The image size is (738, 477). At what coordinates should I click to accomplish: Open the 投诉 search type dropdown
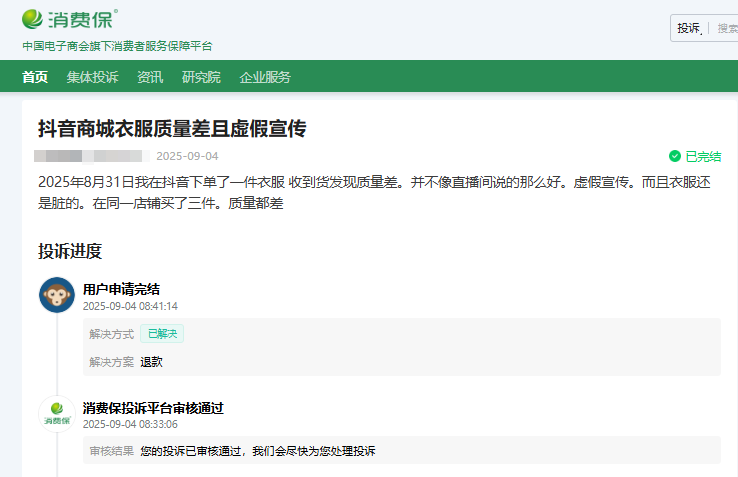[x=690, y=28]
